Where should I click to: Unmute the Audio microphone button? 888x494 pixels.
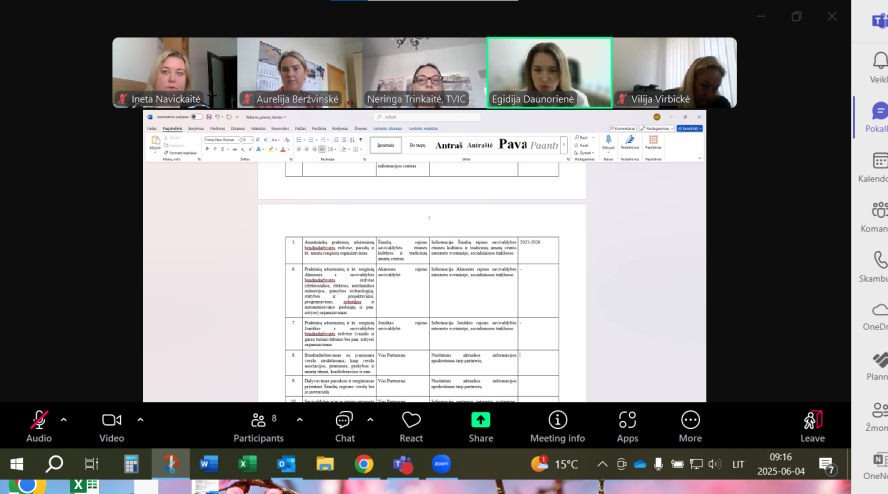39,427
